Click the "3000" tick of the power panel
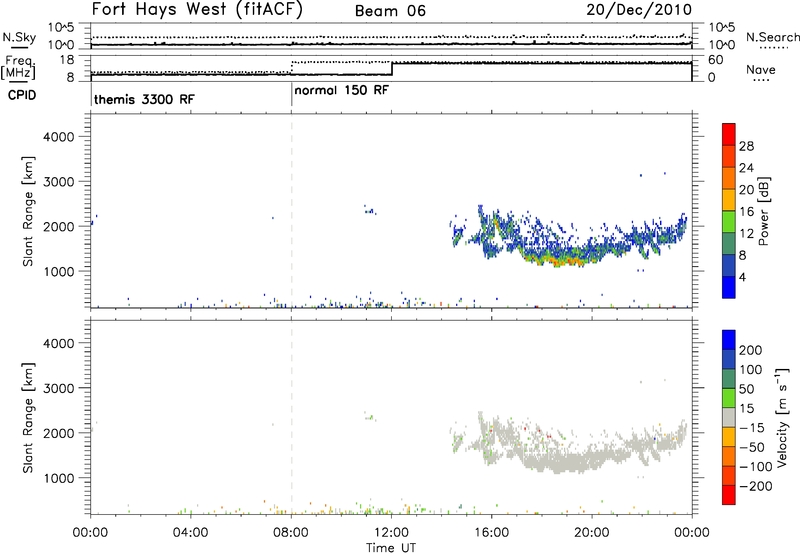 [x=59, y=182]
